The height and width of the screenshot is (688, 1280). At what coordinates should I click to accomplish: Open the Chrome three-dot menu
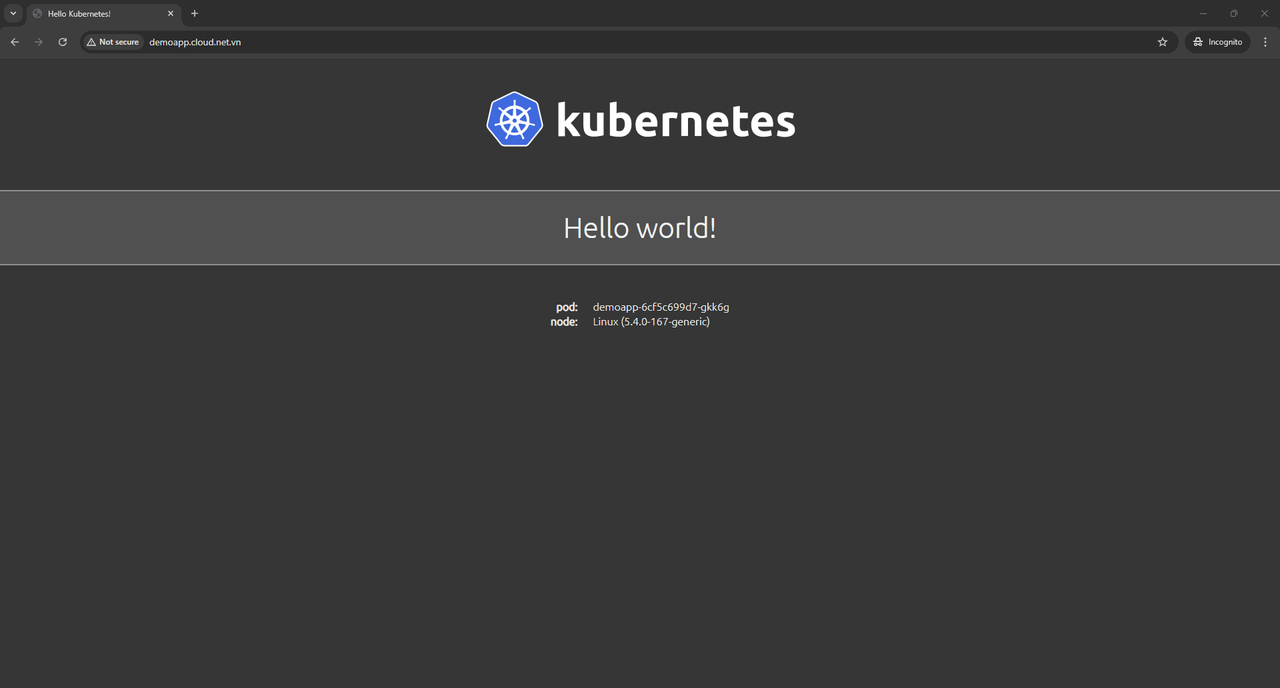(1265, 42)
